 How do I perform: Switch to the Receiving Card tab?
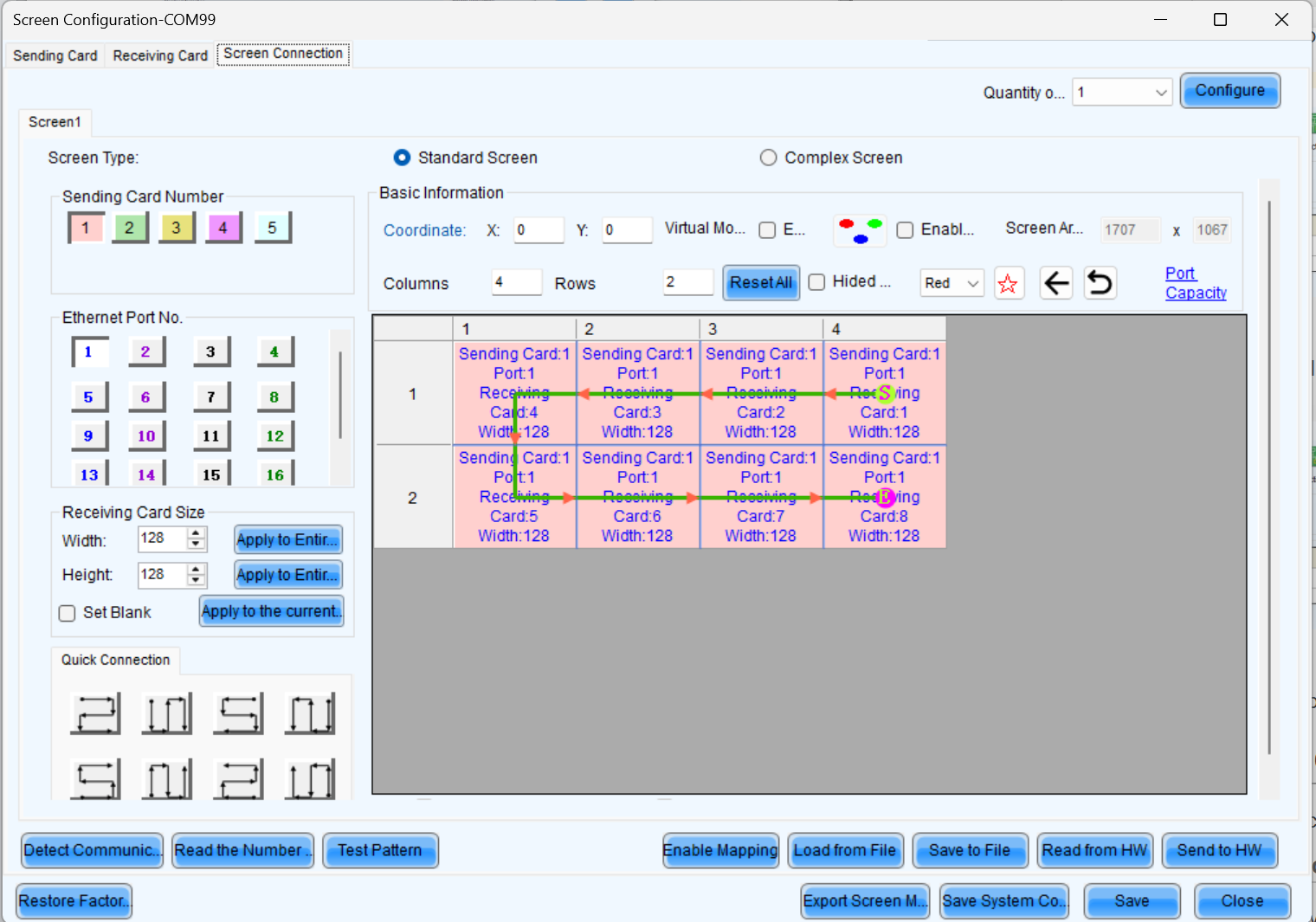click(159, 55)
